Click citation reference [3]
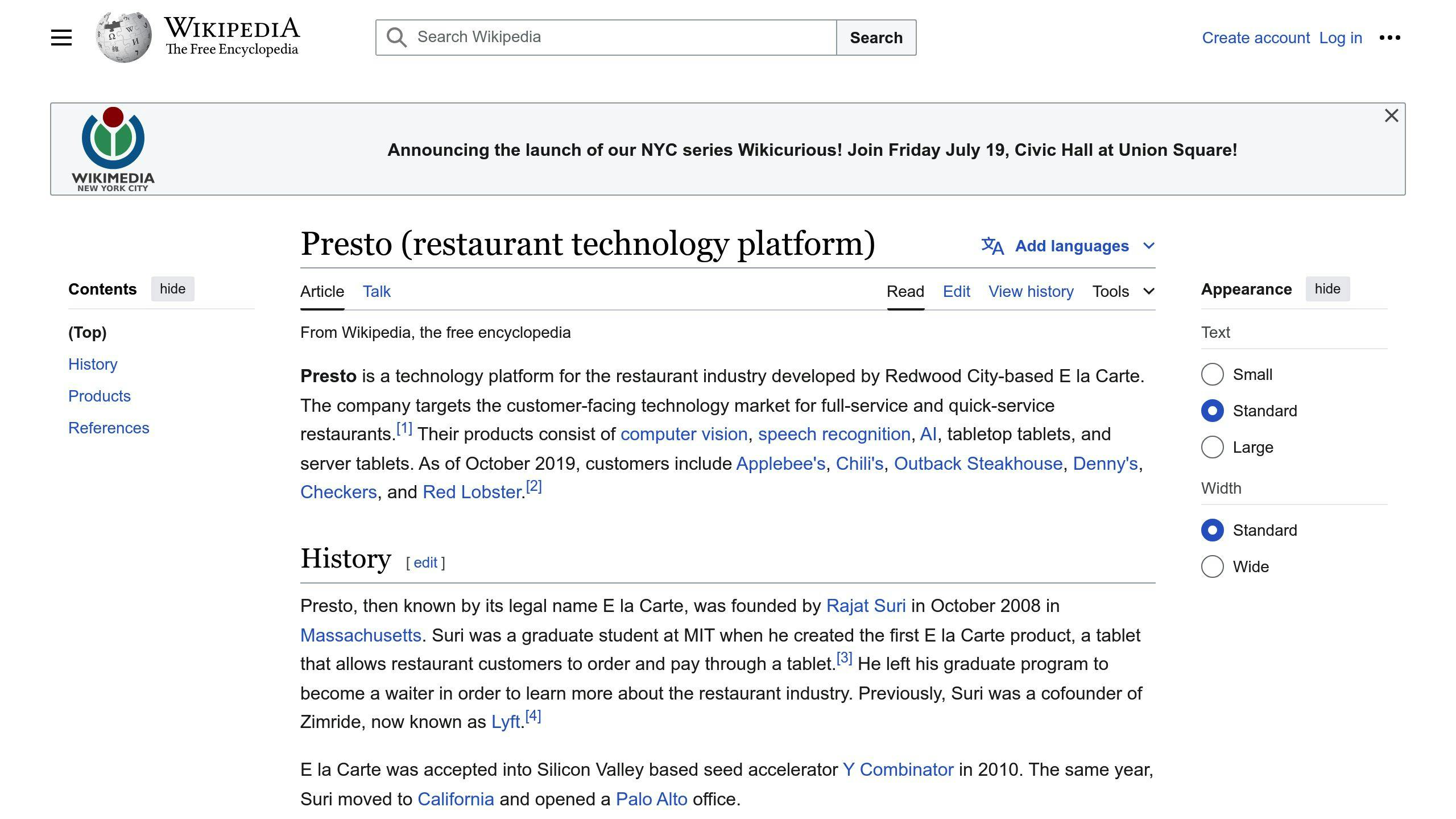 (x=844, y=658)
